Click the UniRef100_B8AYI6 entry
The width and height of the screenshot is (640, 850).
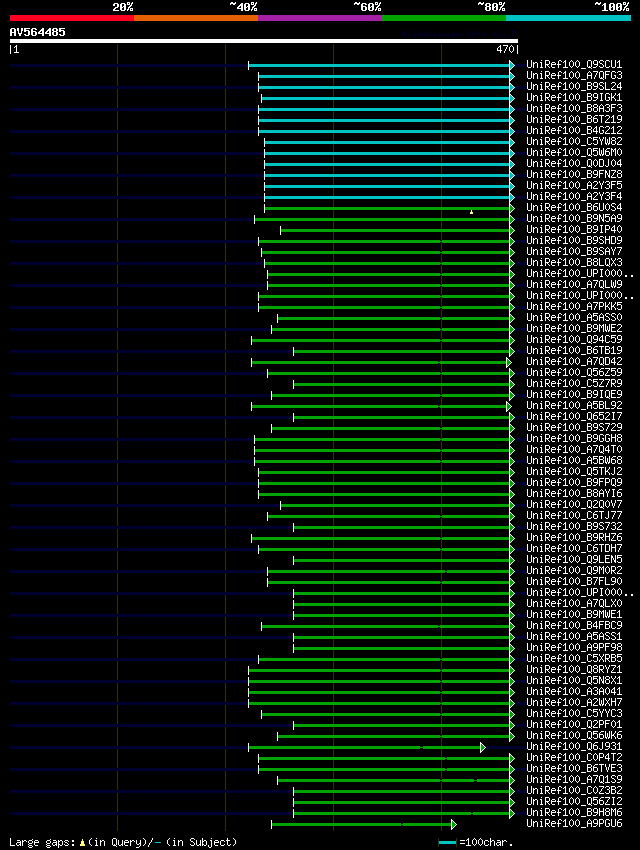pos(574,493)
